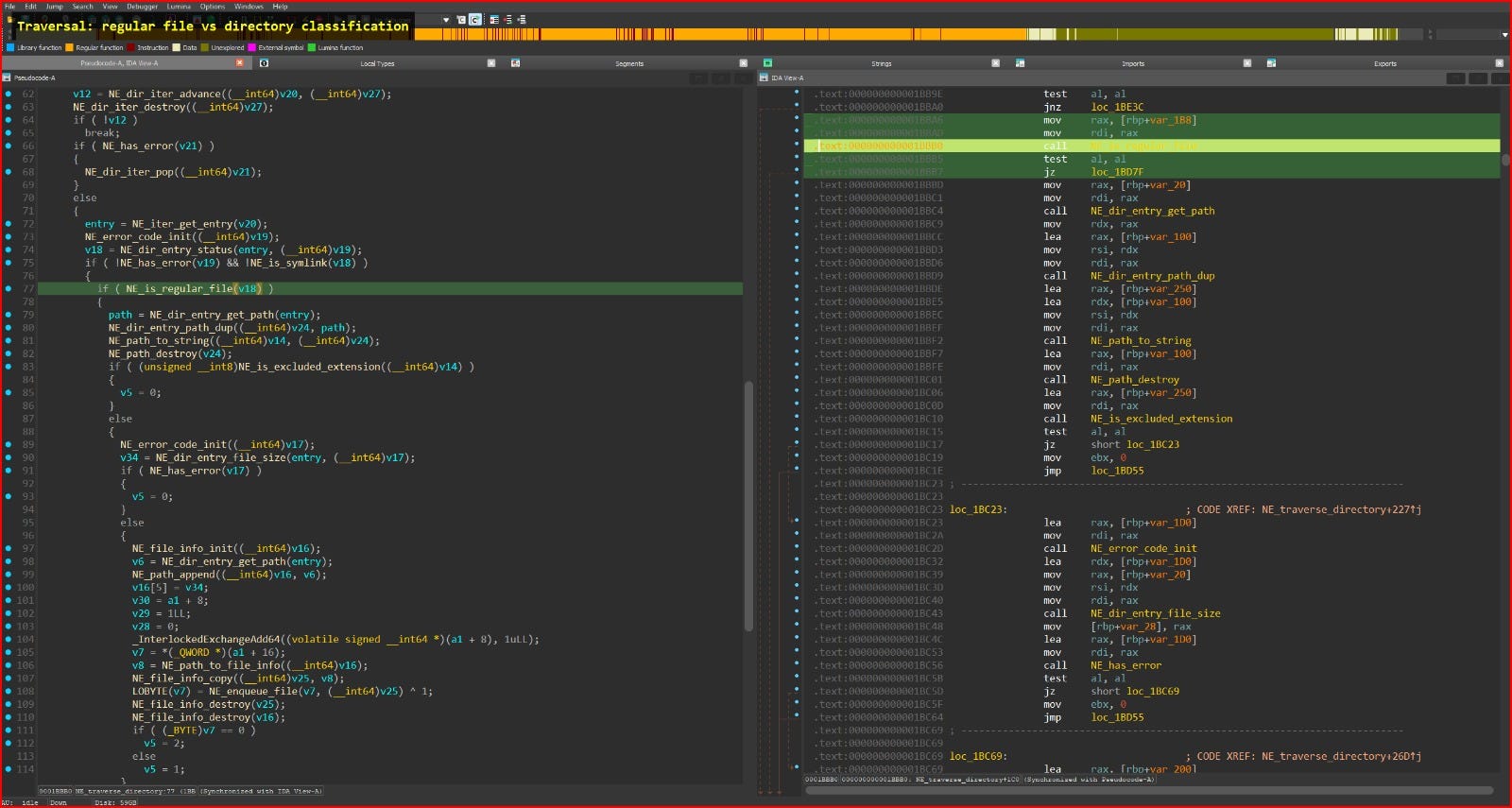The image size is (1512, 808).
Task: Click the Pseudocode-A pane title icon
Action: (x=7, y=77)
